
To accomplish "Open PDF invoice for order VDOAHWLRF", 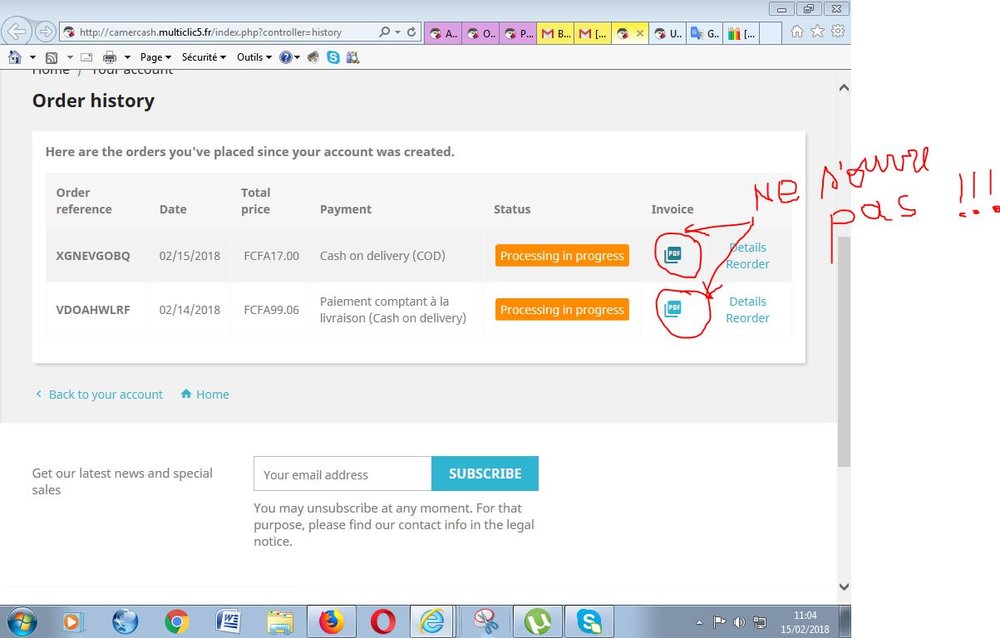I will click(673, 309).
